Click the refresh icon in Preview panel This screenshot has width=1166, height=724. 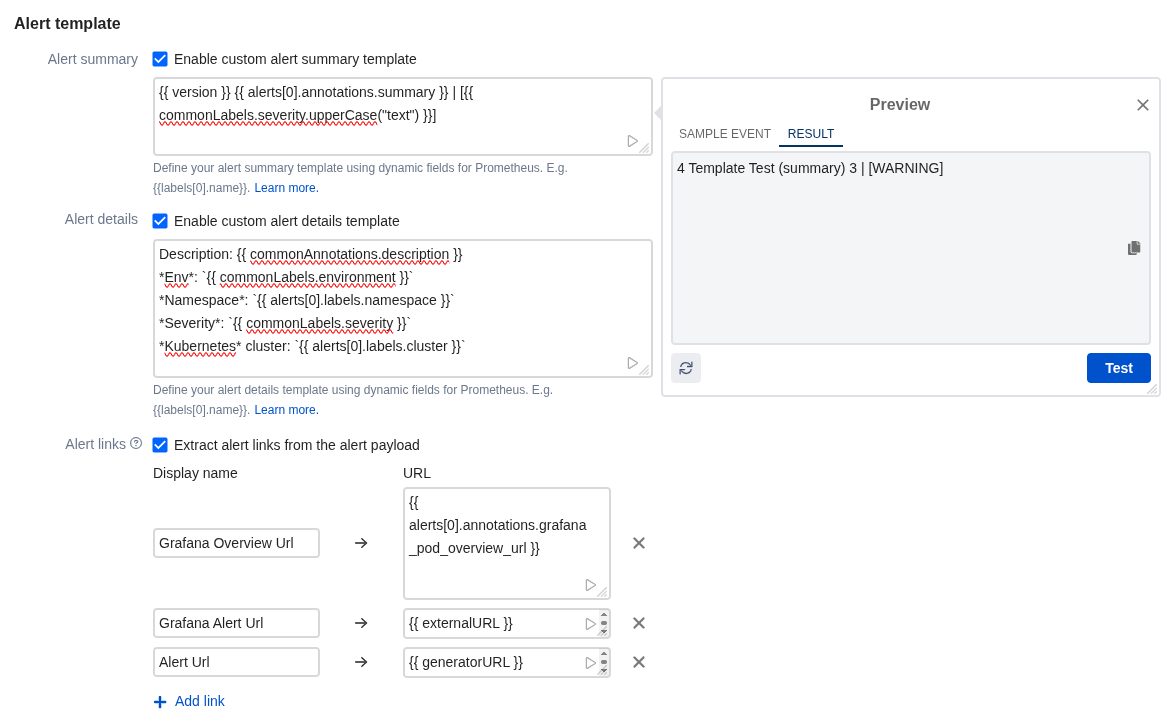click(686, 368)
